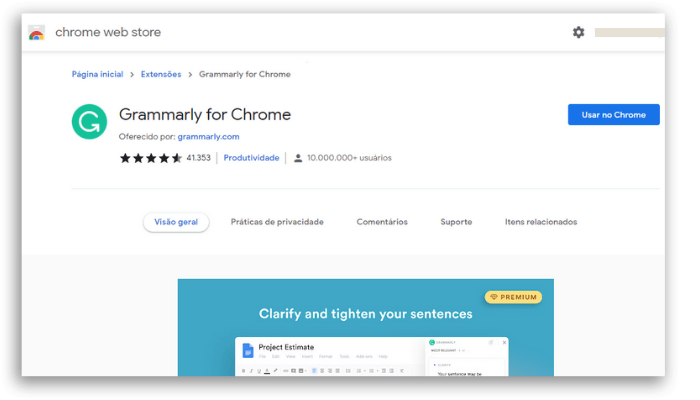The height and width of the screenshot is (400, 700).
Task: Click the chrome web store title
Action: pos(108,32)
